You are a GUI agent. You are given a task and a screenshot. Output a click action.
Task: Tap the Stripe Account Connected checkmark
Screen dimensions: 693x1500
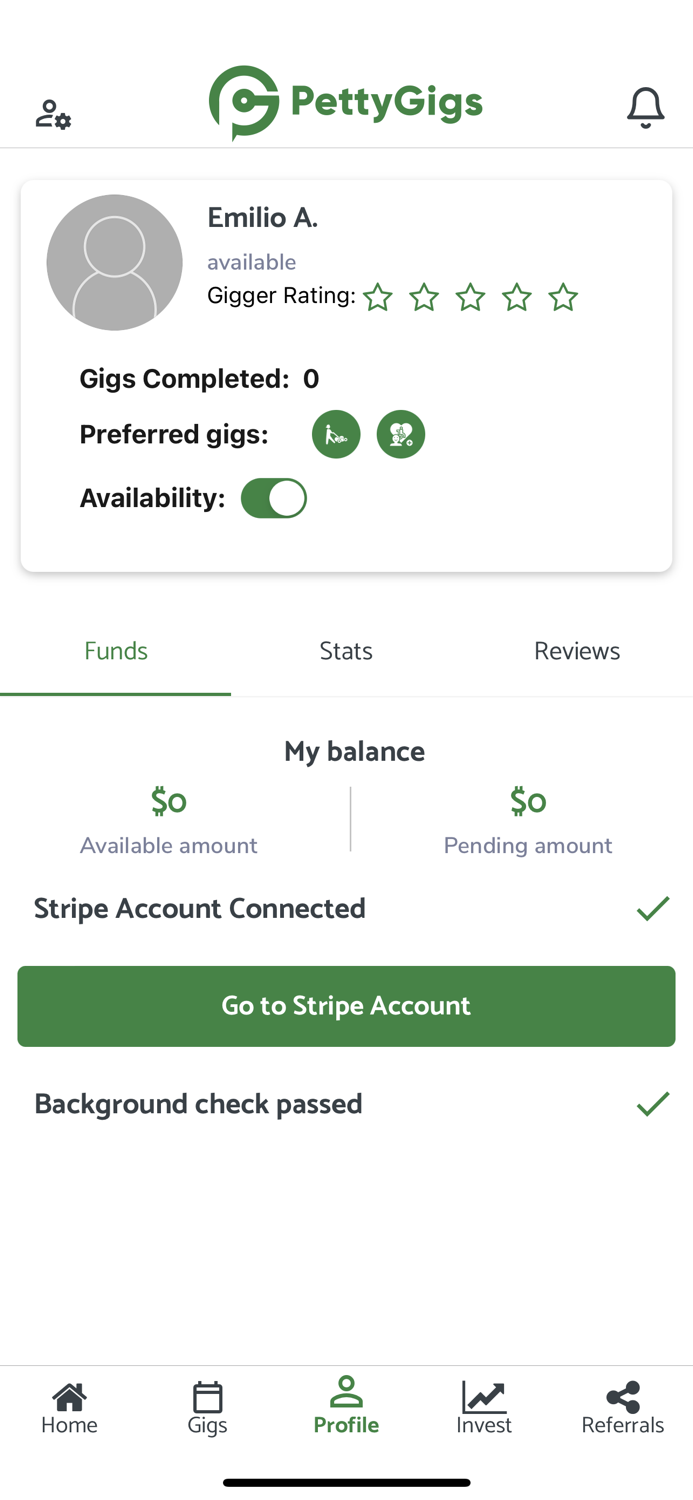pos(653,908)
